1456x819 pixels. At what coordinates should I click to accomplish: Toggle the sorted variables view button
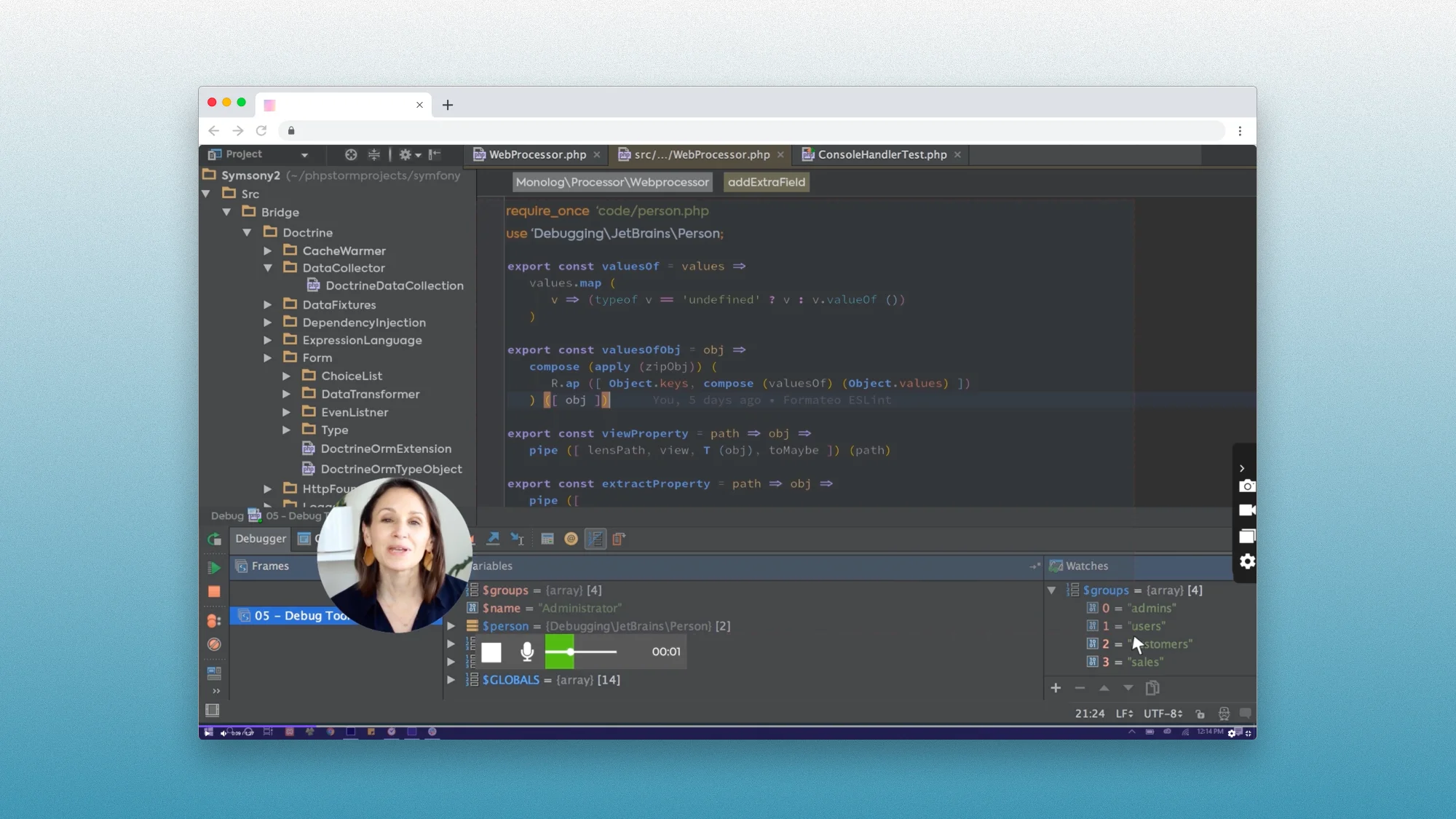(x=596, y=539)
